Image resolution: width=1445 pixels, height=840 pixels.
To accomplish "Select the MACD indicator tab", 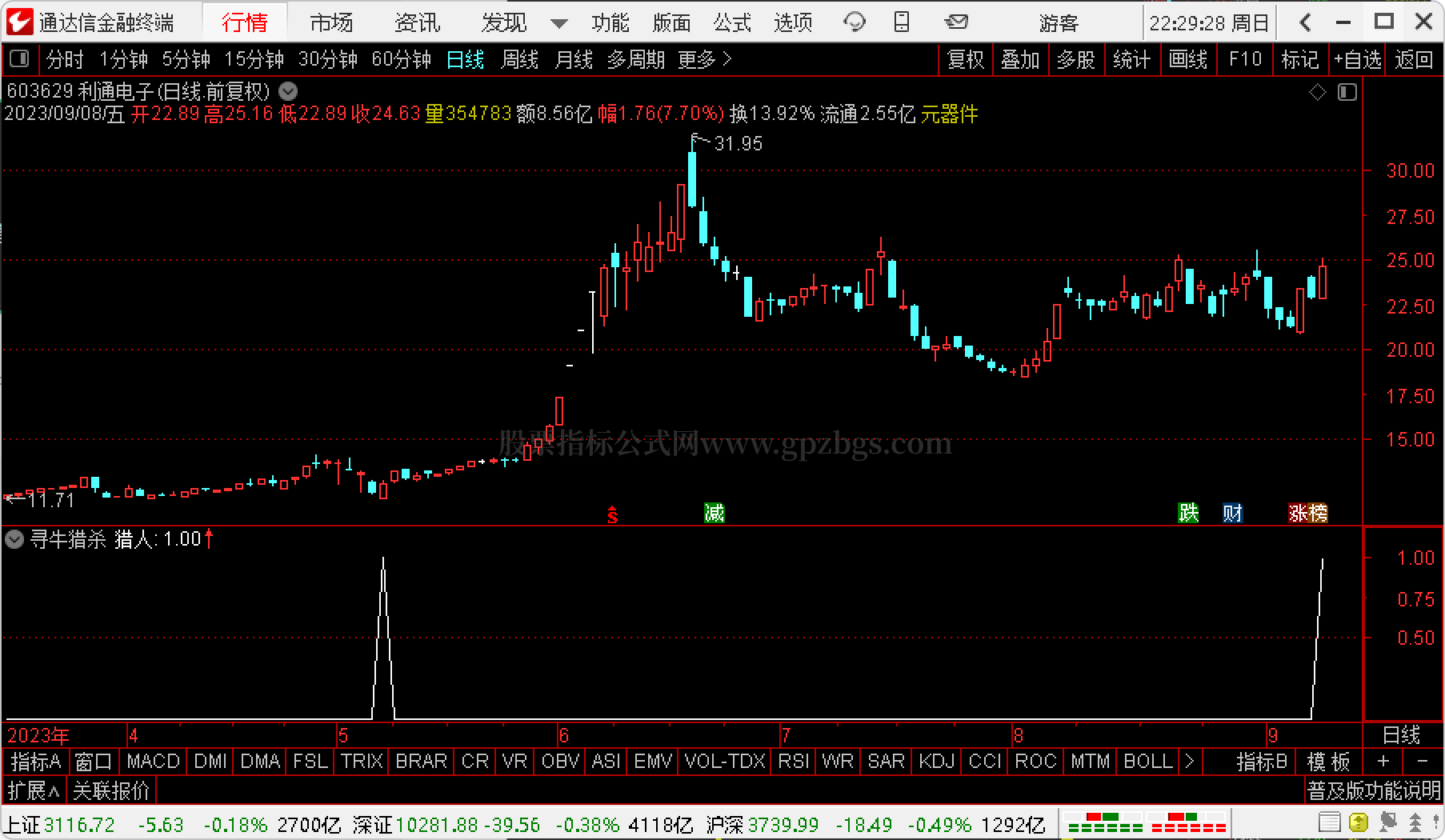I will pos(153,762).
